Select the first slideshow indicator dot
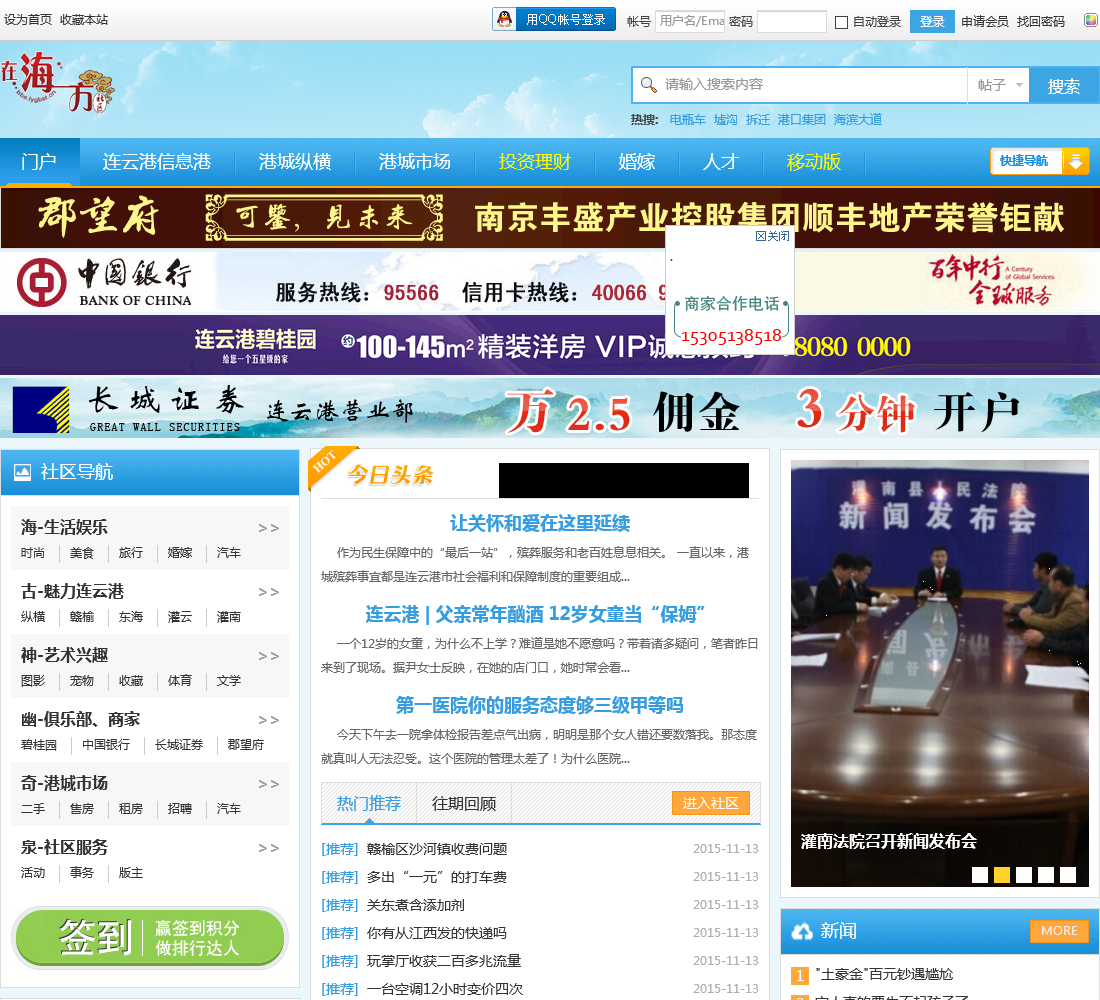This screenshot has width=1100, height=1000. click(979, 874)
